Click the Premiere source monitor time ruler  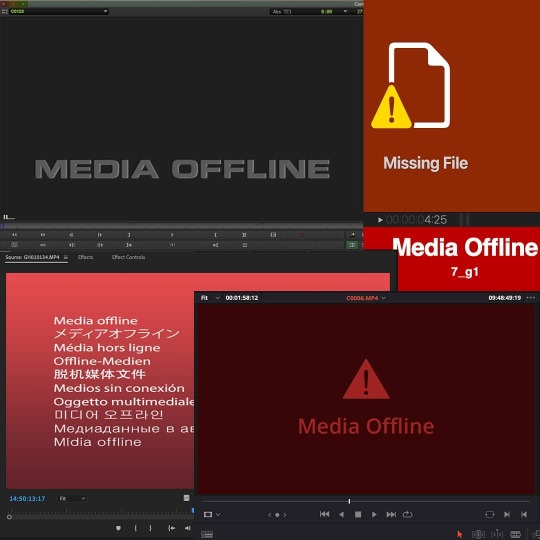pyautogui.click(x=100, y=512)
